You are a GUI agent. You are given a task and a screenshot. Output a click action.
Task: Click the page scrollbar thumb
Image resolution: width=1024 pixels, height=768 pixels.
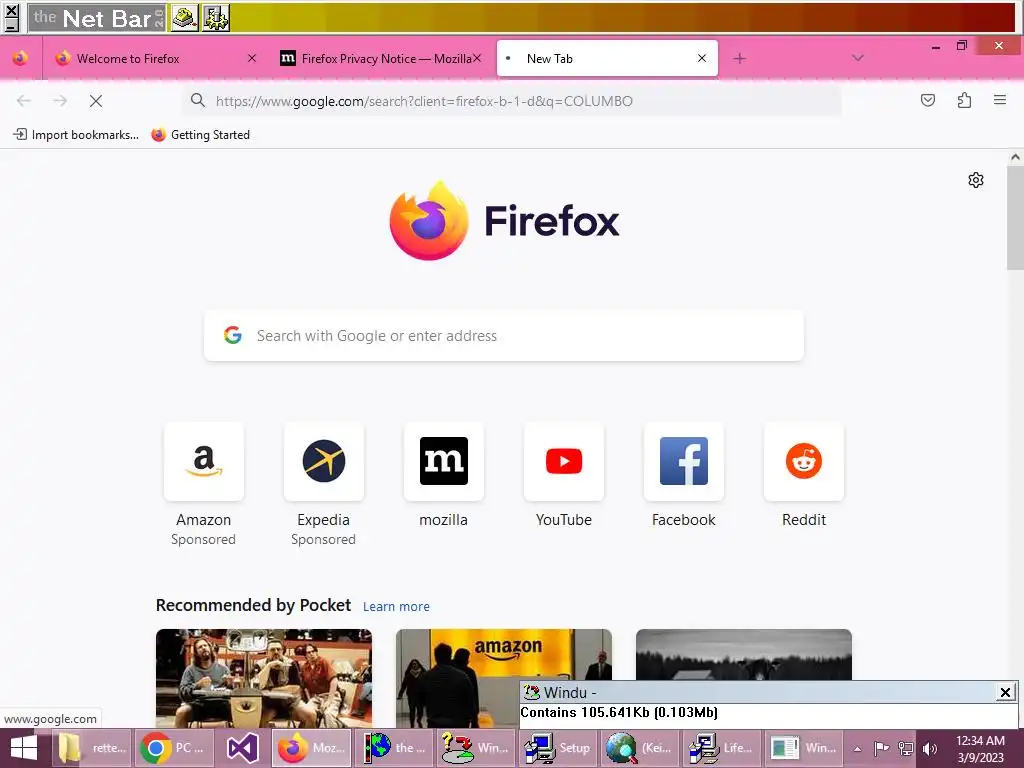tap(1015, 217)
